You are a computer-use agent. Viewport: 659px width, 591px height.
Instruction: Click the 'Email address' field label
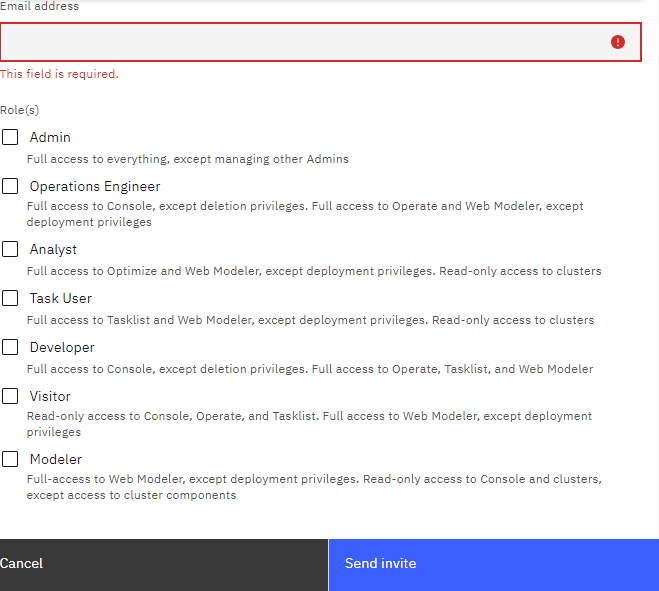(x=40, y=6)
